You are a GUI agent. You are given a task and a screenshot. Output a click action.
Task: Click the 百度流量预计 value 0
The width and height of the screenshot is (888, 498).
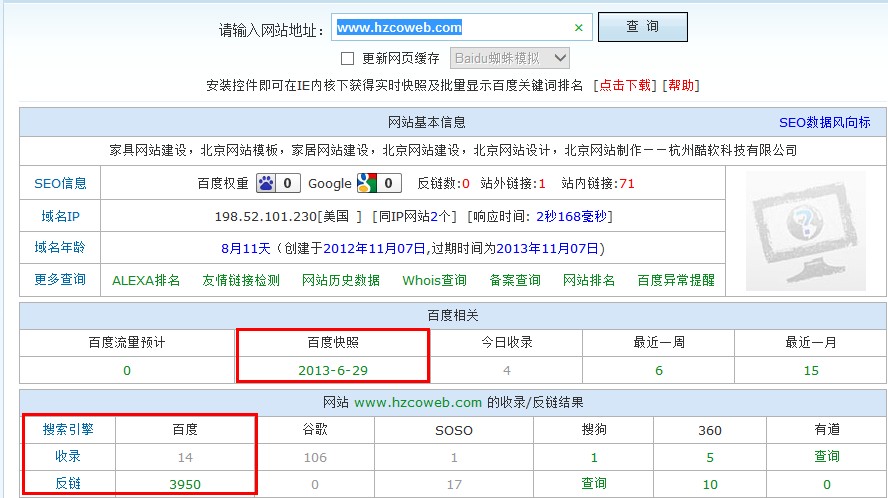pyautogui.click(x=127, y=371)
